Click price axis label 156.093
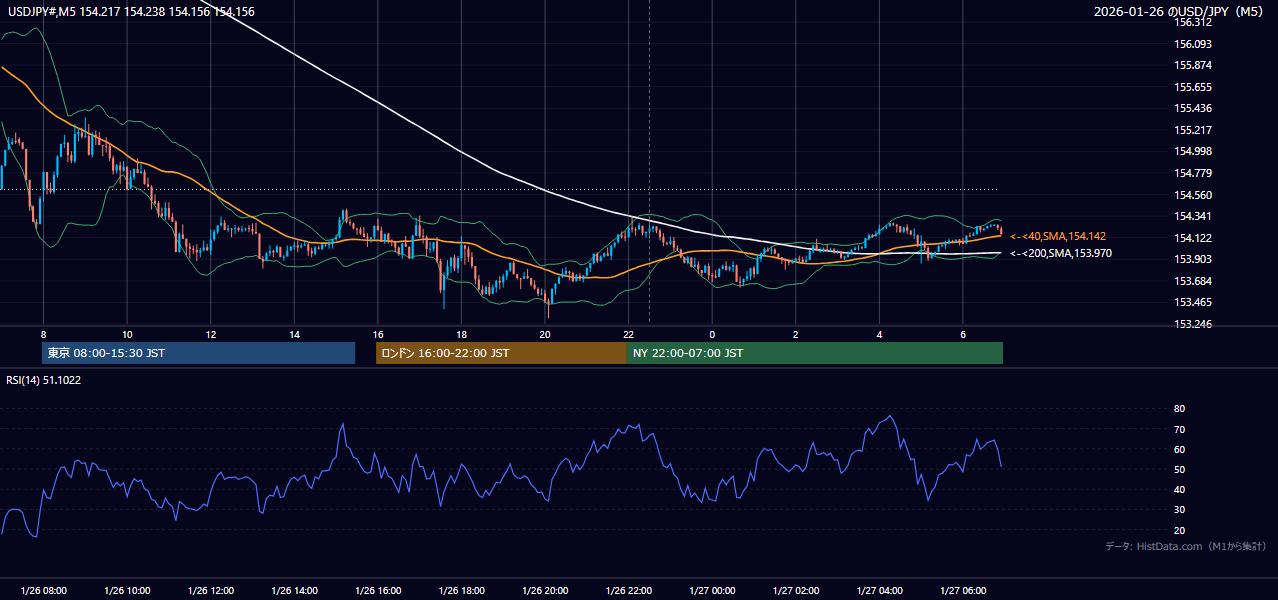The image size is (1278, 600). 1192,44
